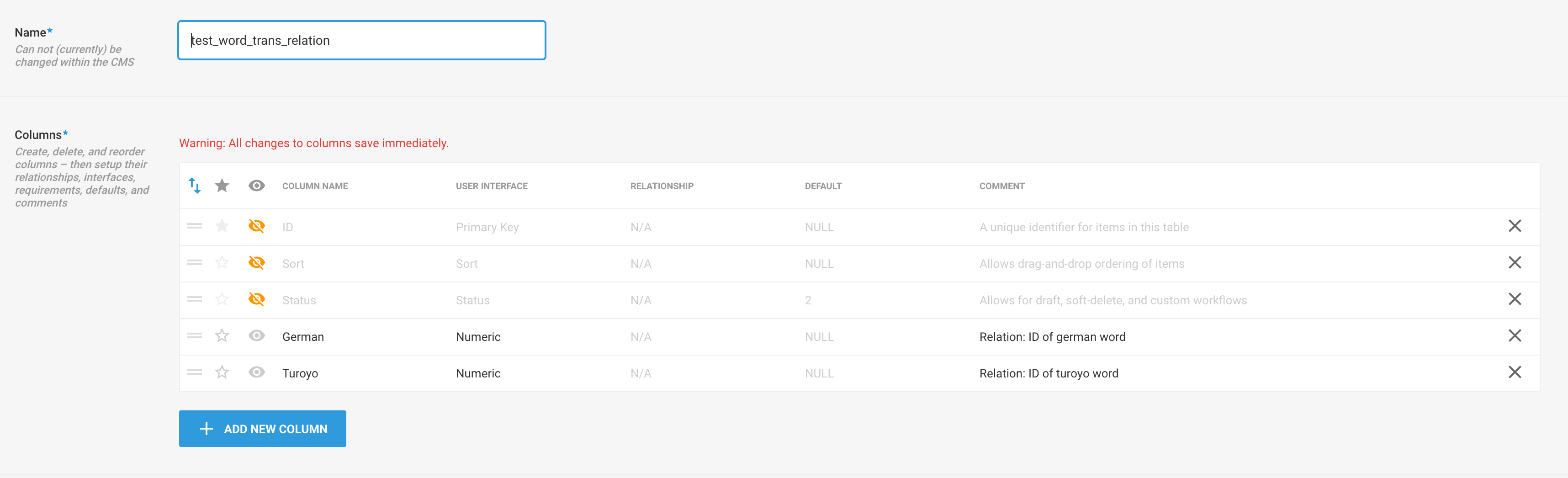Click the DEFAULT header
The width and height of the screenshot is (1568, 478).
(823, 186)
